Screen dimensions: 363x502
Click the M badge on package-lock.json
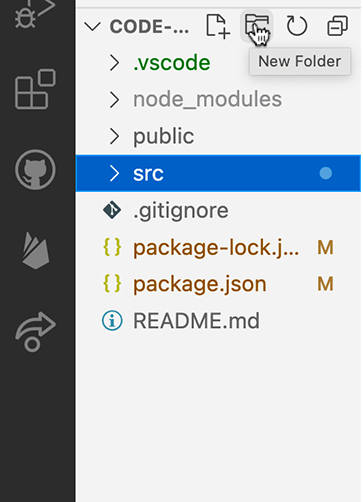pyautogui.click(x=325, y=248)
